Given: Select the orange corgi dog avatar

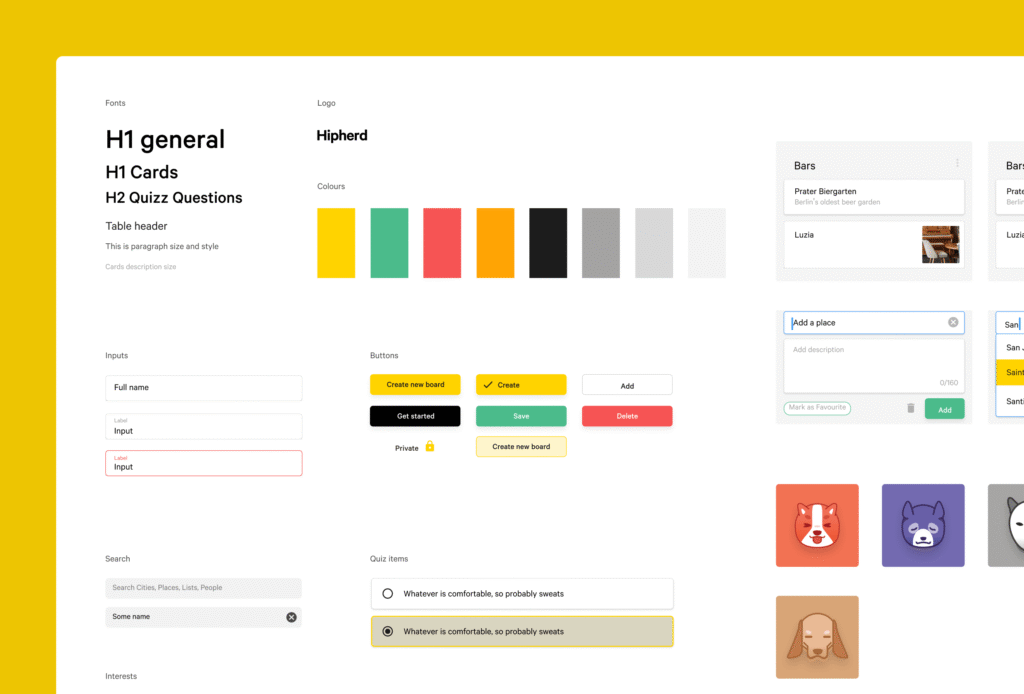Looking at the screenshot, I should click(x=817, y=525).
